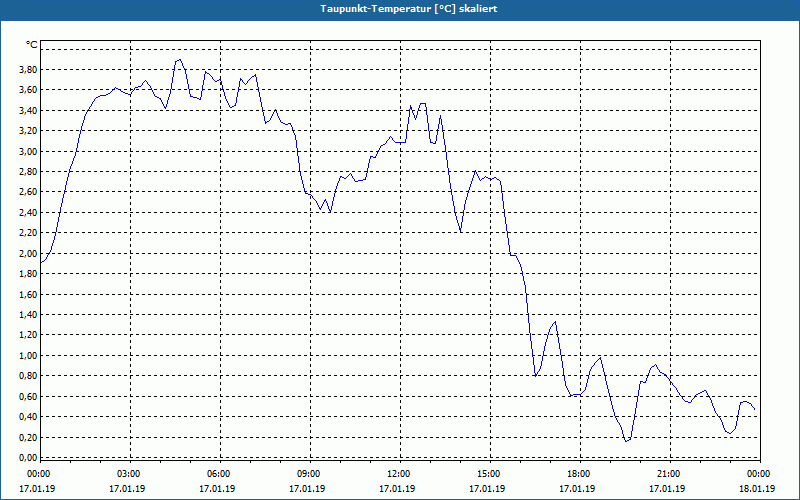Image resolution: width=800 pixels, height=500 pixels.
Task: Click the 2,20 y-axis value
Action: point(29,233)
